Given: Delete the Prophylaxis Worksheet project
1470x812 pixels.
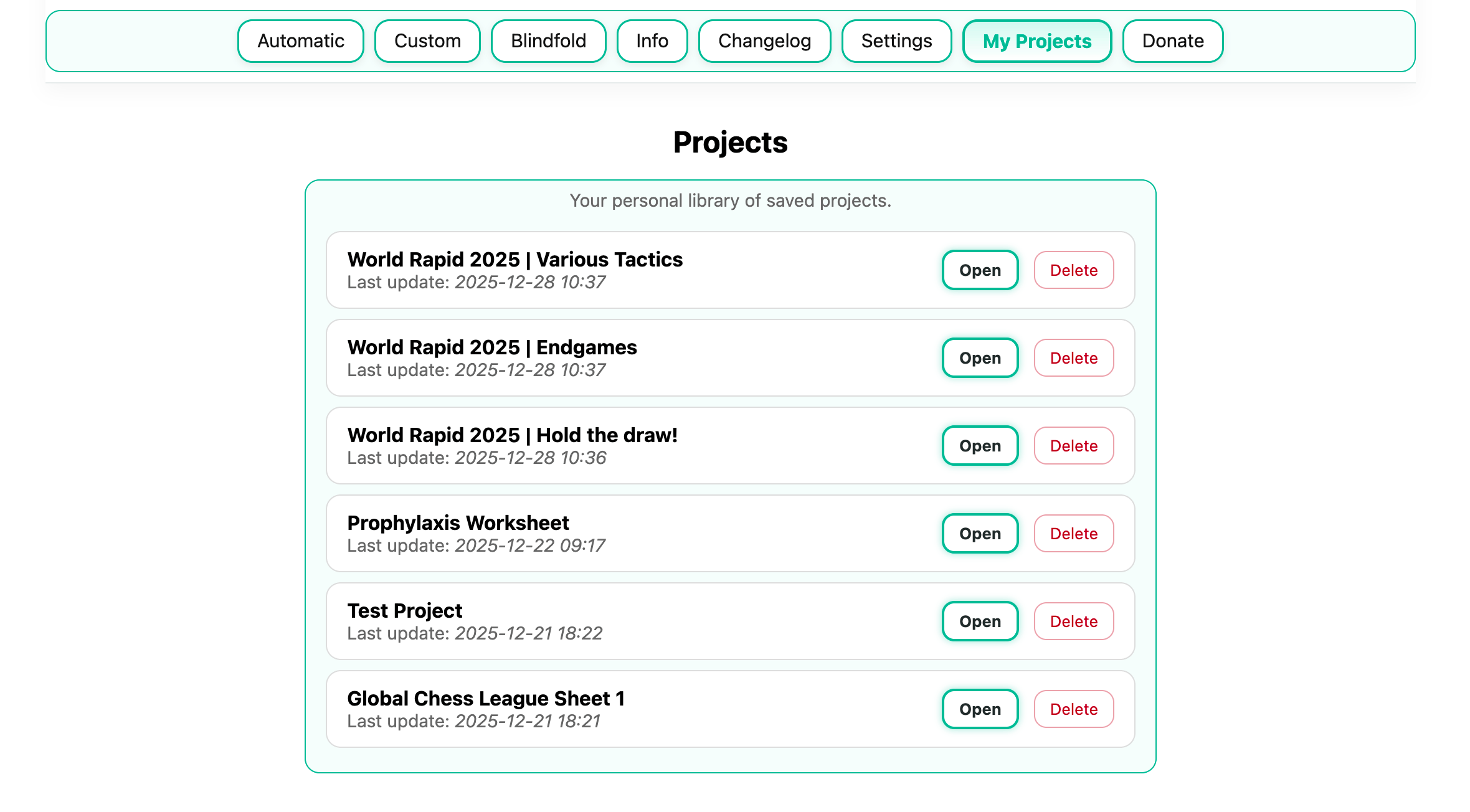Looking at the screenshot, I should 1073,534.
